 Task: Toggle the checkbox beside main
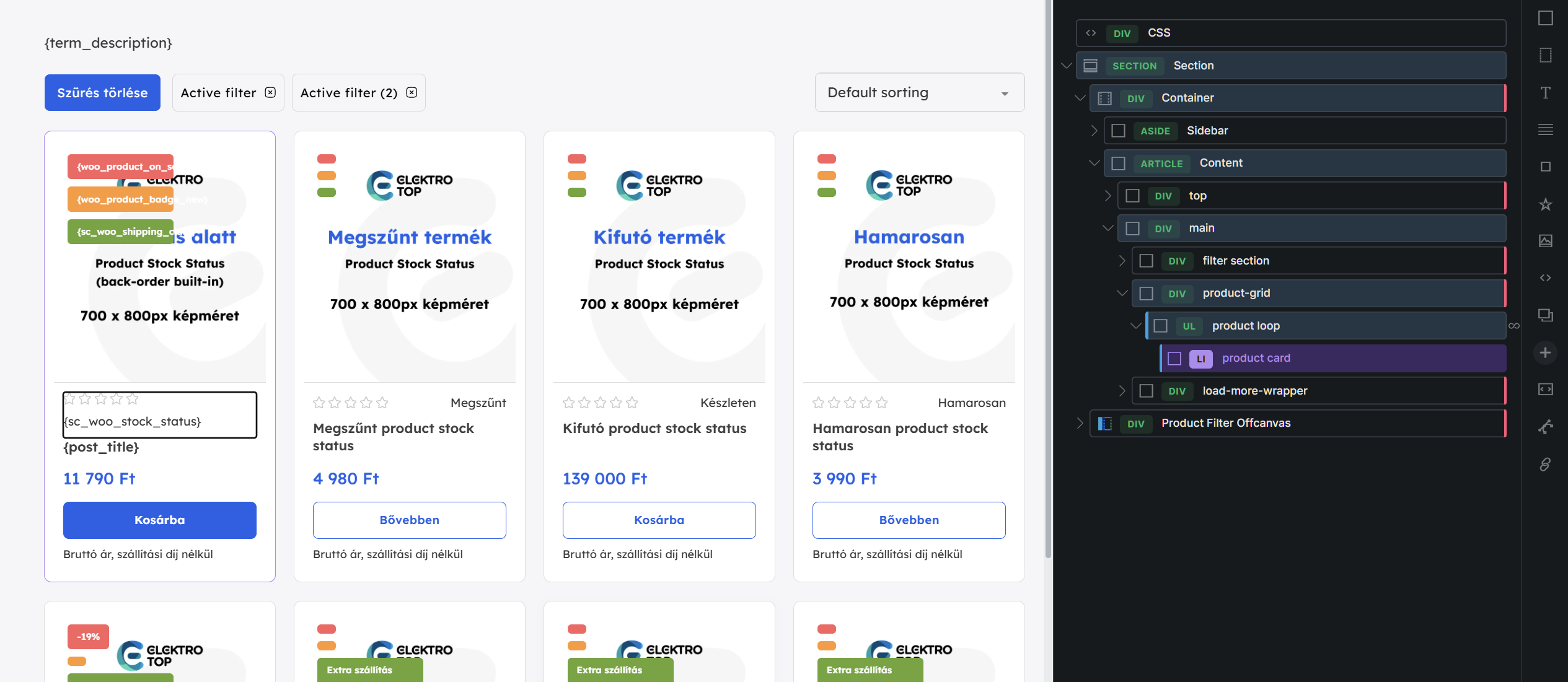click(1132, 228)
